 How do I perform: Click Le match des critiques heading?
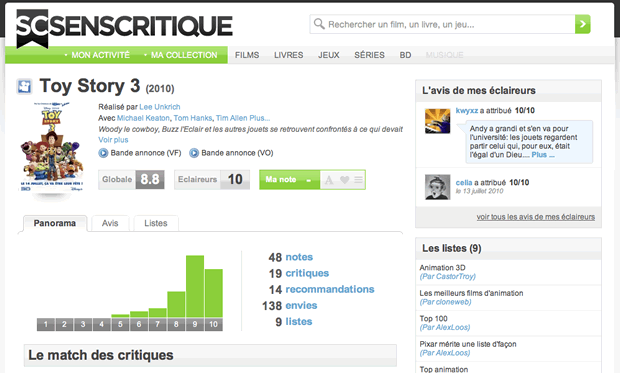pyautogui.click(x=101, y=355)
